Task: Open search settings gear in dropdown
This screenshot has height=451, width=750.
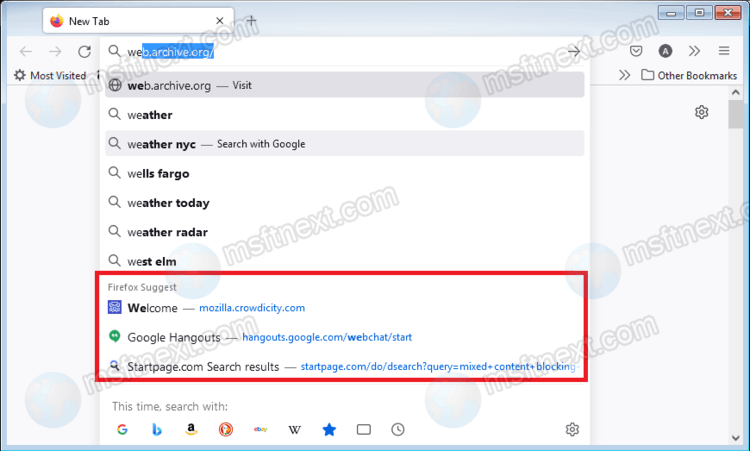Action: click(x=572, y=429)
